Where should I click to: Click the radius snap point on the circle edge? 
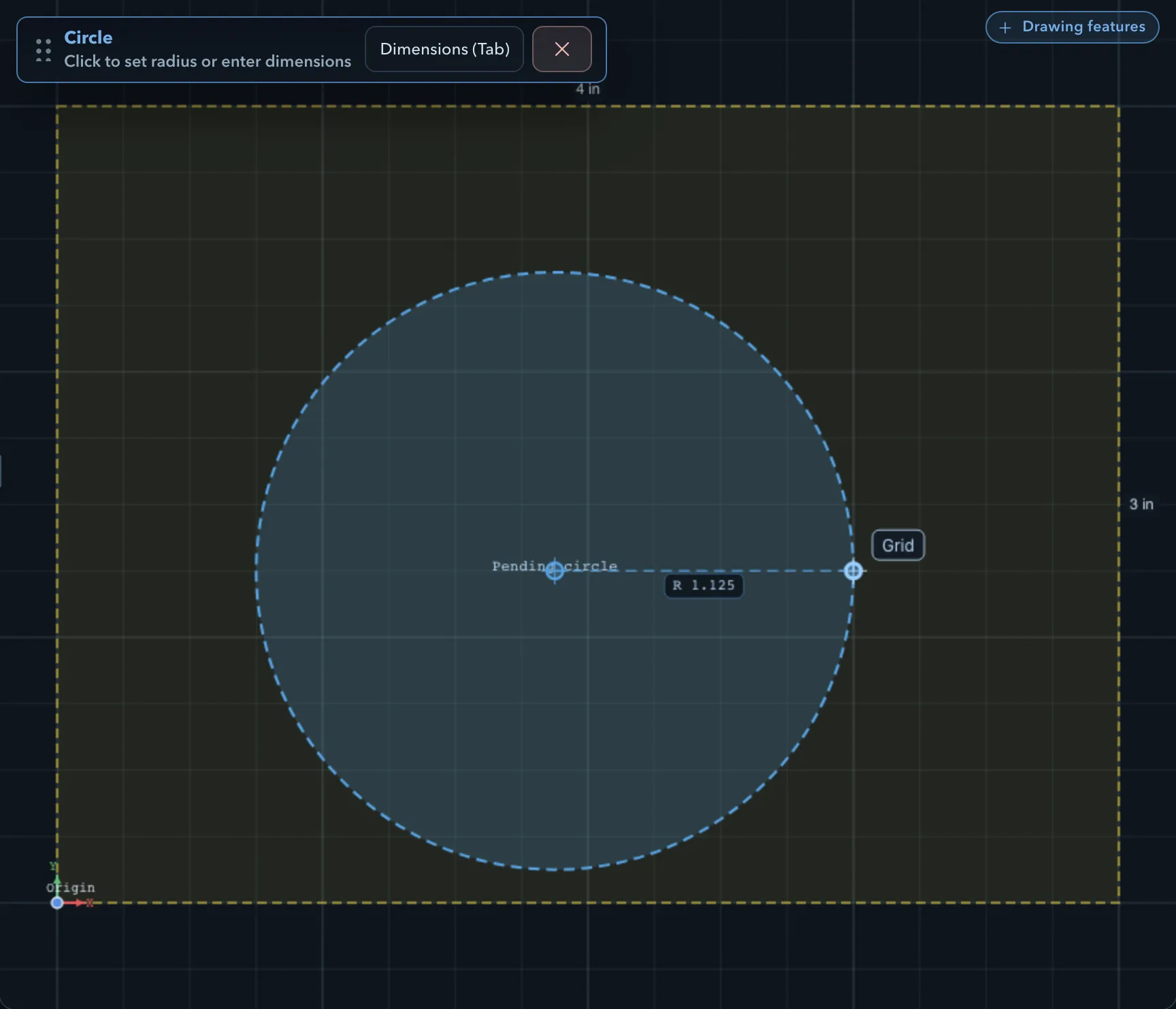853,571
